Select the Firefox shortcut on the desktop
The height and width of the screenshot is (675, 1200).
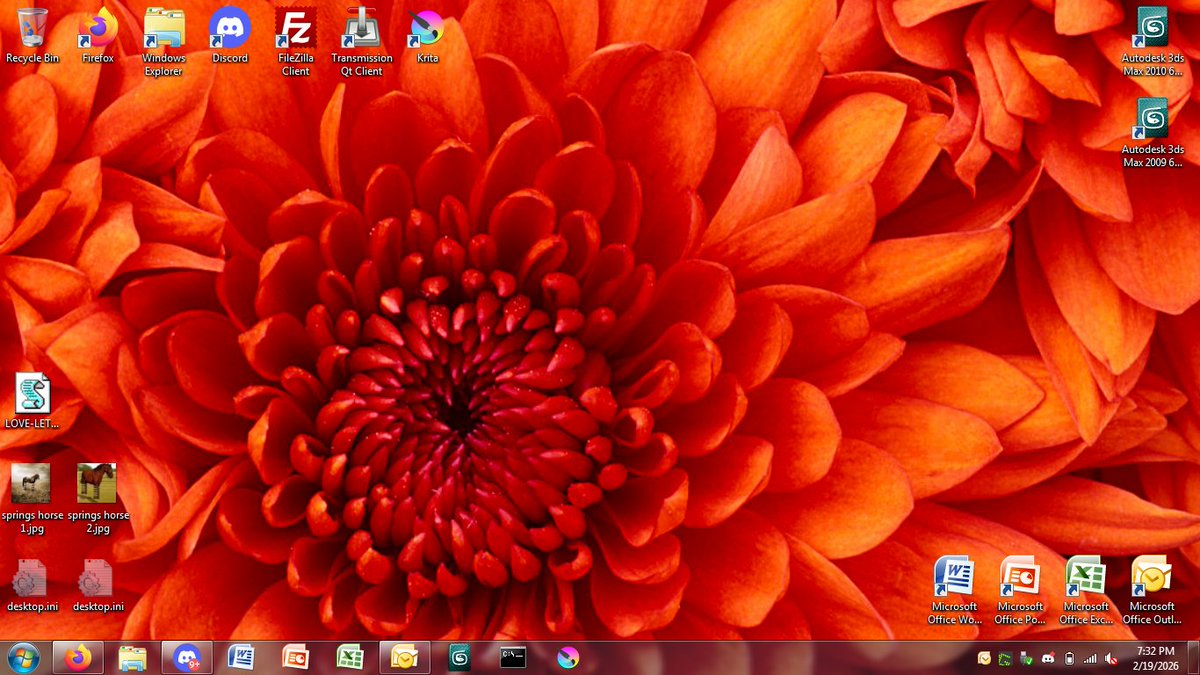click(x=98, y=36)
